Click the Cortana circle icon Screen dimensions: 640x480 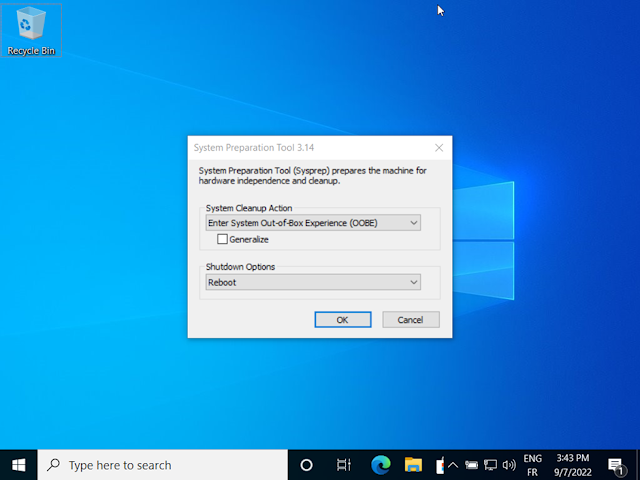pos(306,465)
